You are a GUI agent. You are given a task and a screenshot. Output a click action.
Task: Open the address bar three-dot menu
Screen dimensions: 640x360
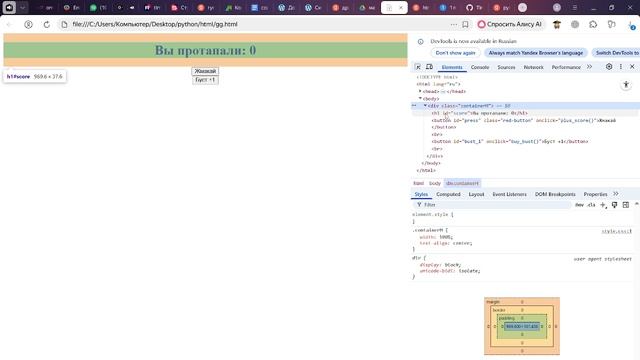(x=453, y=24)
